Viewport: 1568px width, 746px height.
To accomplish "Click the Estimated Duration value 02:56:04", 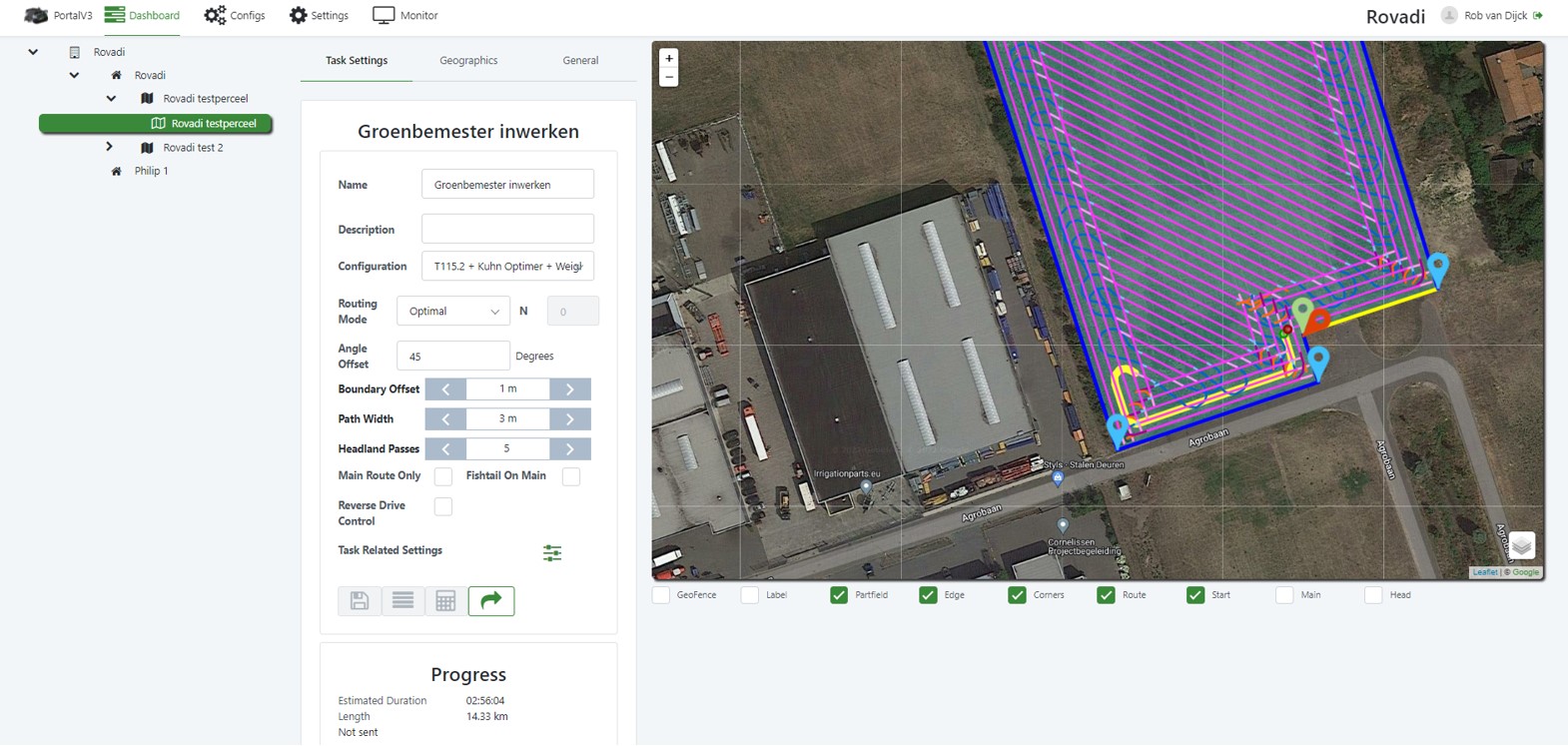I will point(485,701).
